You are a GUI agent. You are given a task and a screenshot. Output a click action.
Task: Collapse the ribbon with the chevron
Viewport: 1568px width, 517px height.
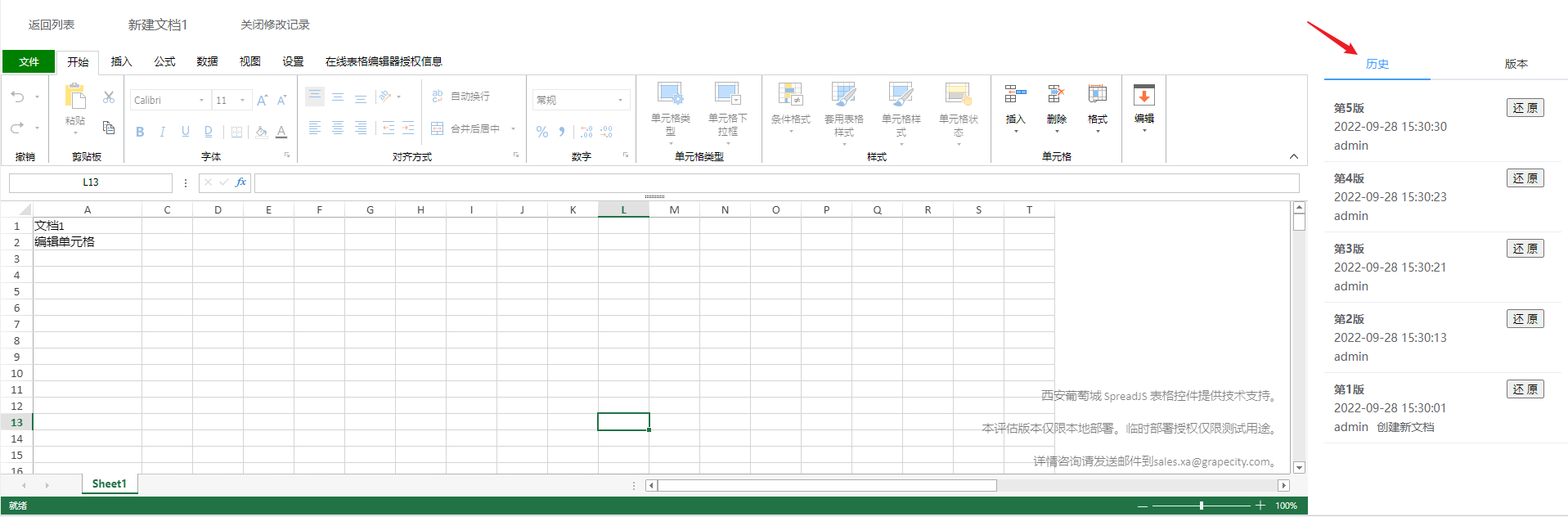click(1294, 156)
